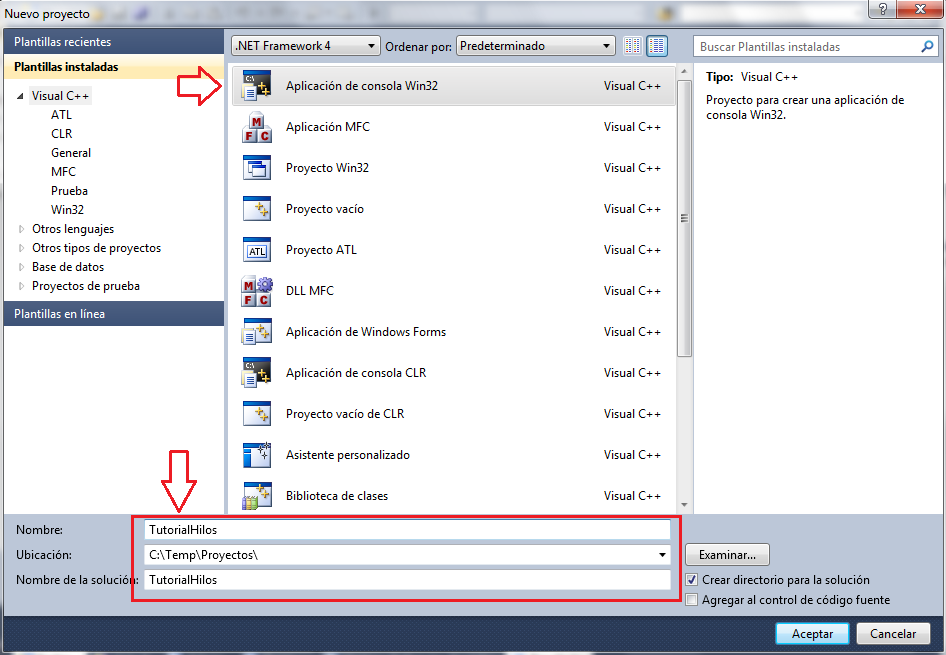
Task: Select the Aplicación MFC template icon
Action: pos(256,127)
